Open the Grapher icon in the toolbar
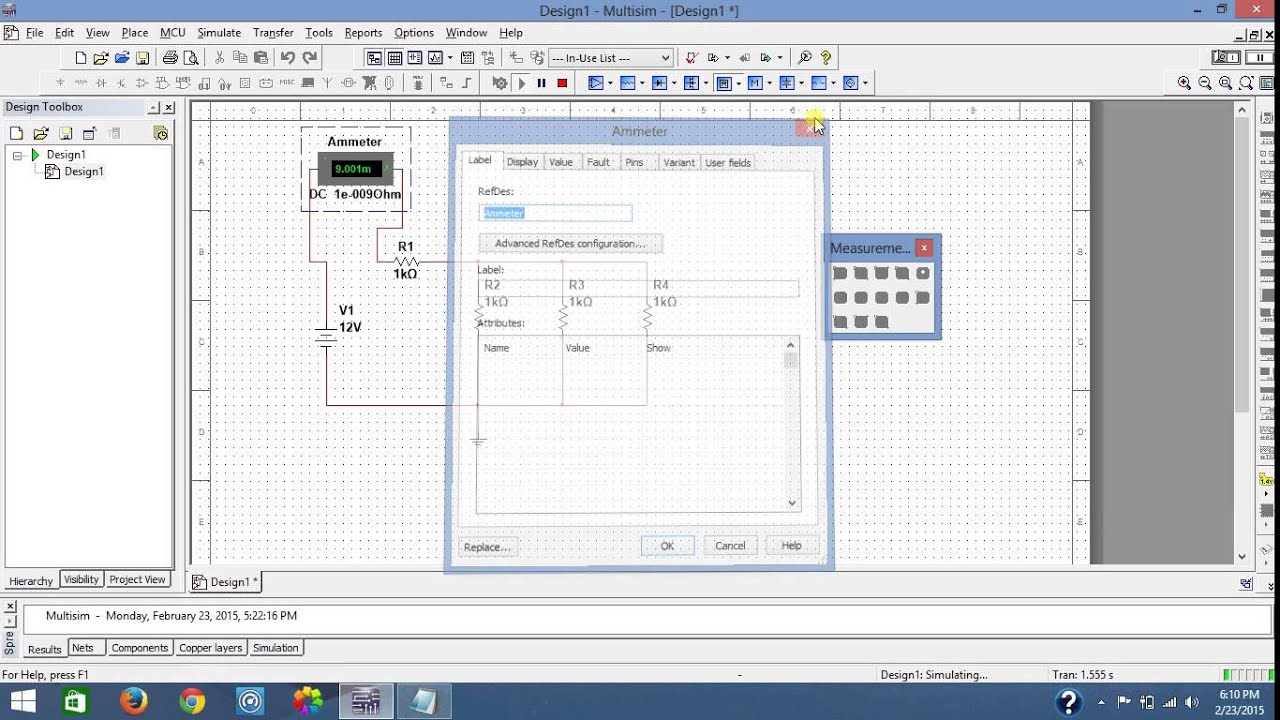This screenshot has width=1280, height=720. click(437, 58)
